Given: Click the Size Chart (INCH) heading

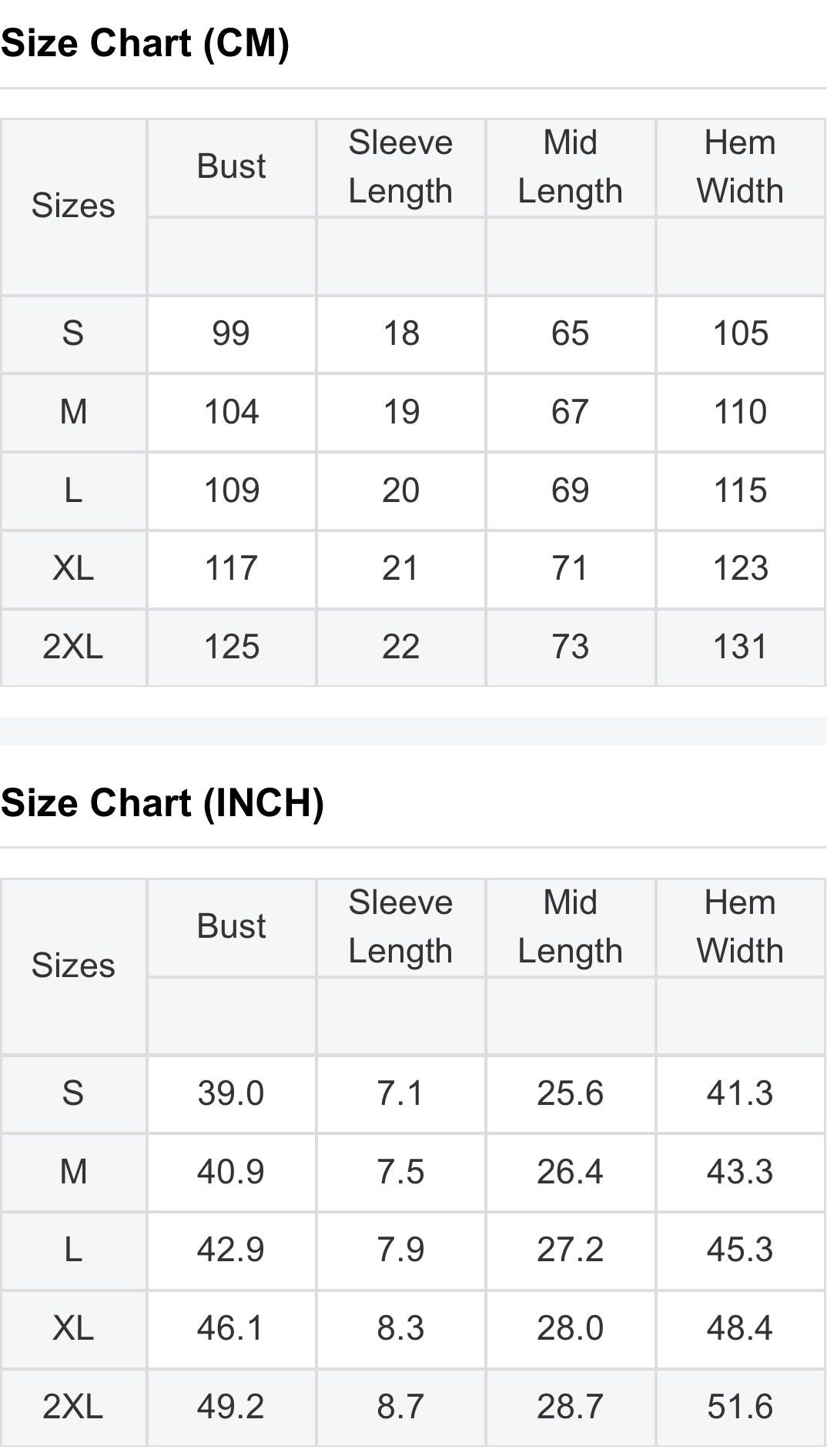Looking at the screenshot, I should [x=162, y=803].
